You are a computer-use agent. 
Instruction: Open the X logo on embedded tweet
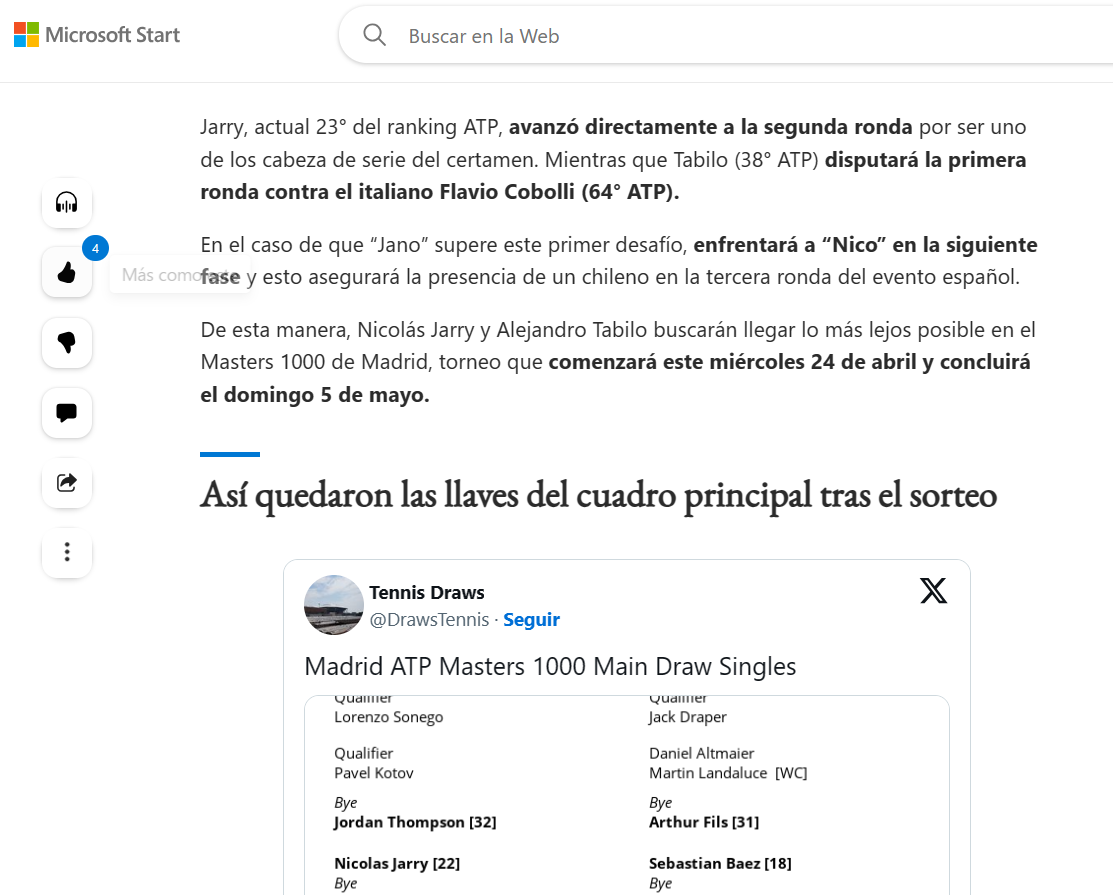click(x=933, y=591)
